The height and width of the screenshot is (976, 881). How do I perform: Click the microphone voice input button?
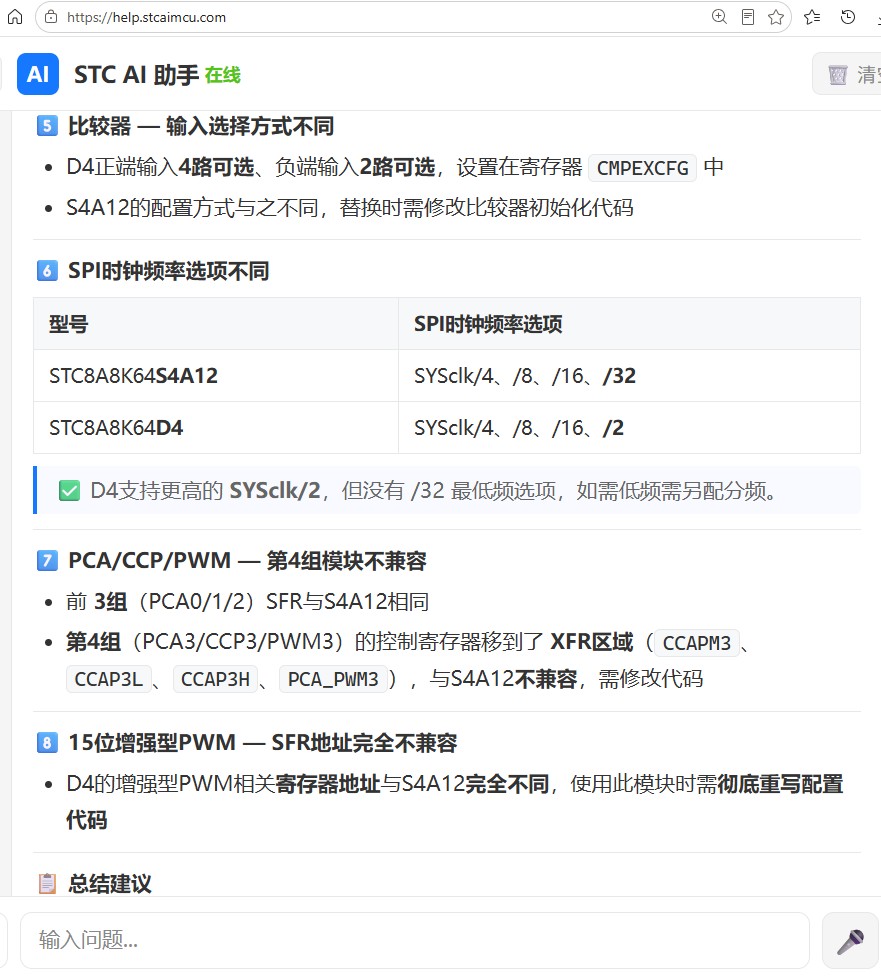coord(851,941)
